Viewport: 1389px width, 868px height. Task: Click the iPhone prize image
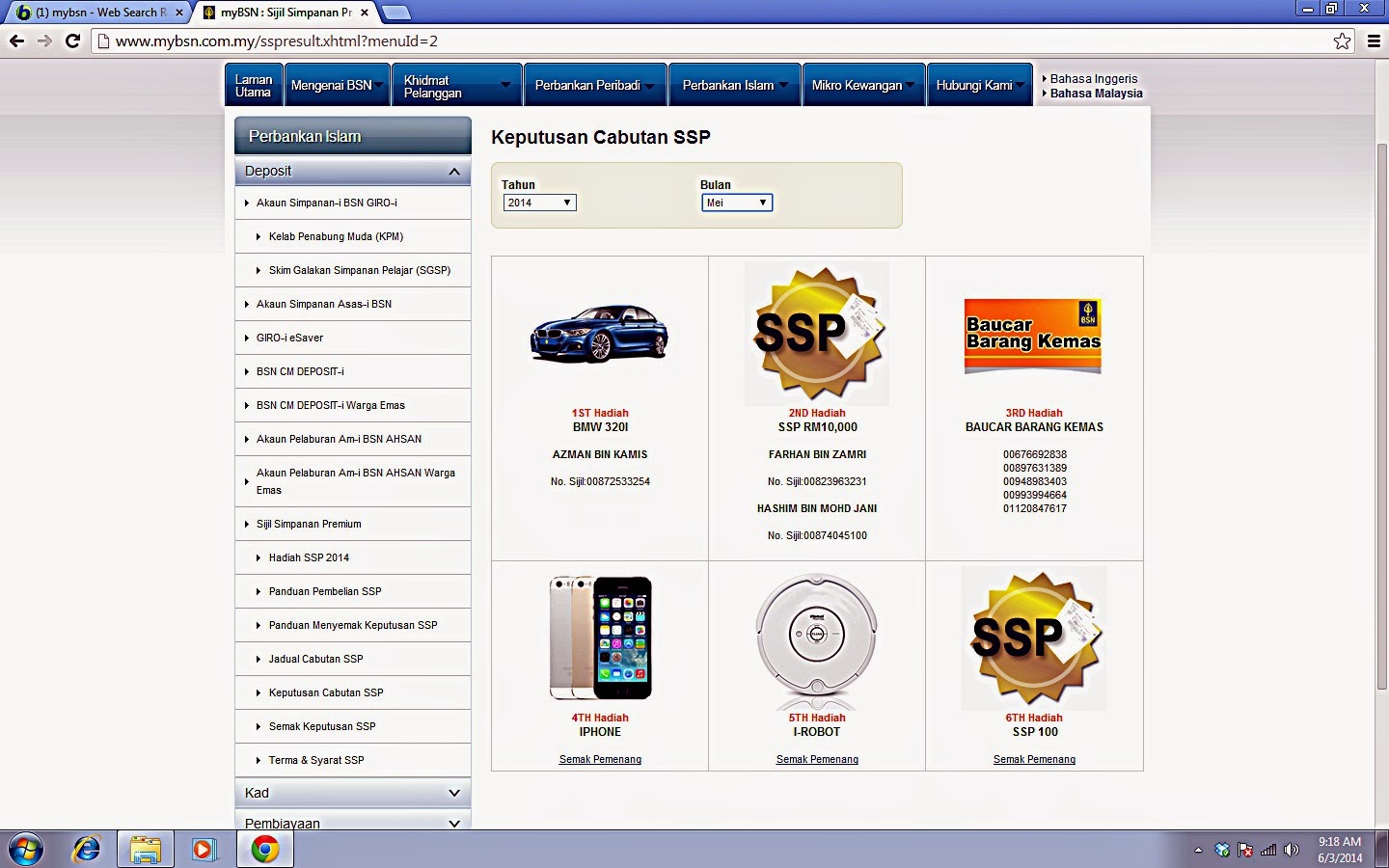point(600,637)
